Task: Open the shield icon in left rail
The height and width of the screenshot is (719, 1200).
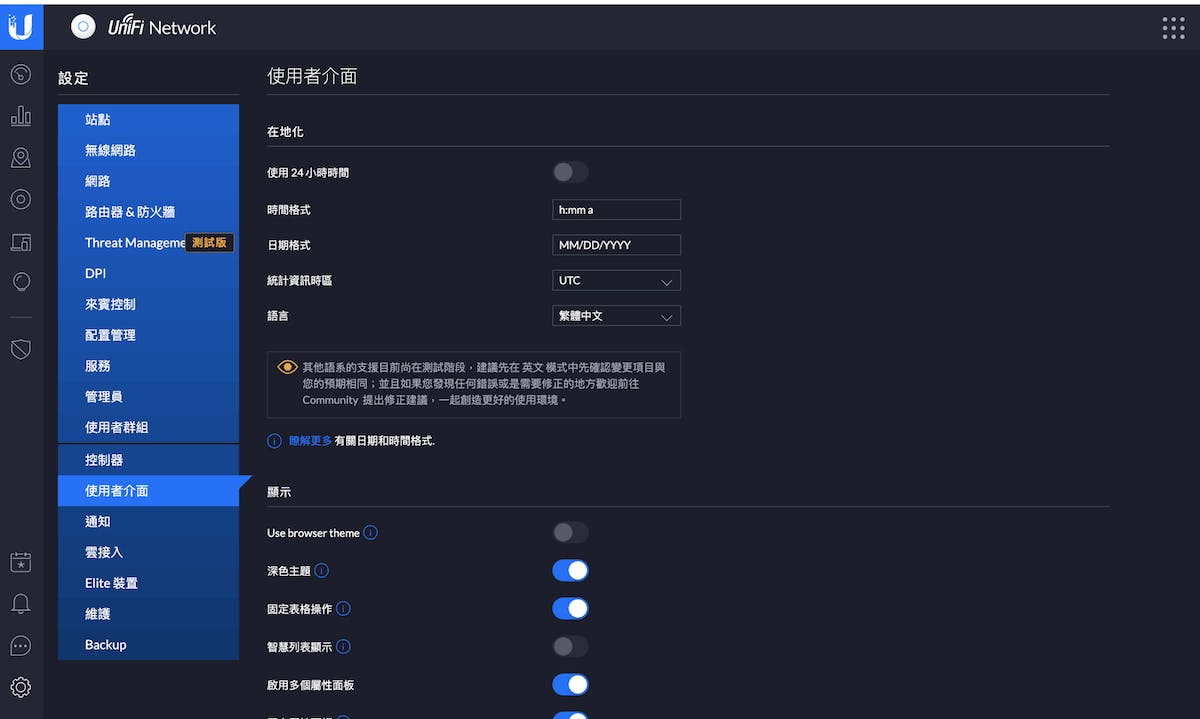Action: point(20,349)
